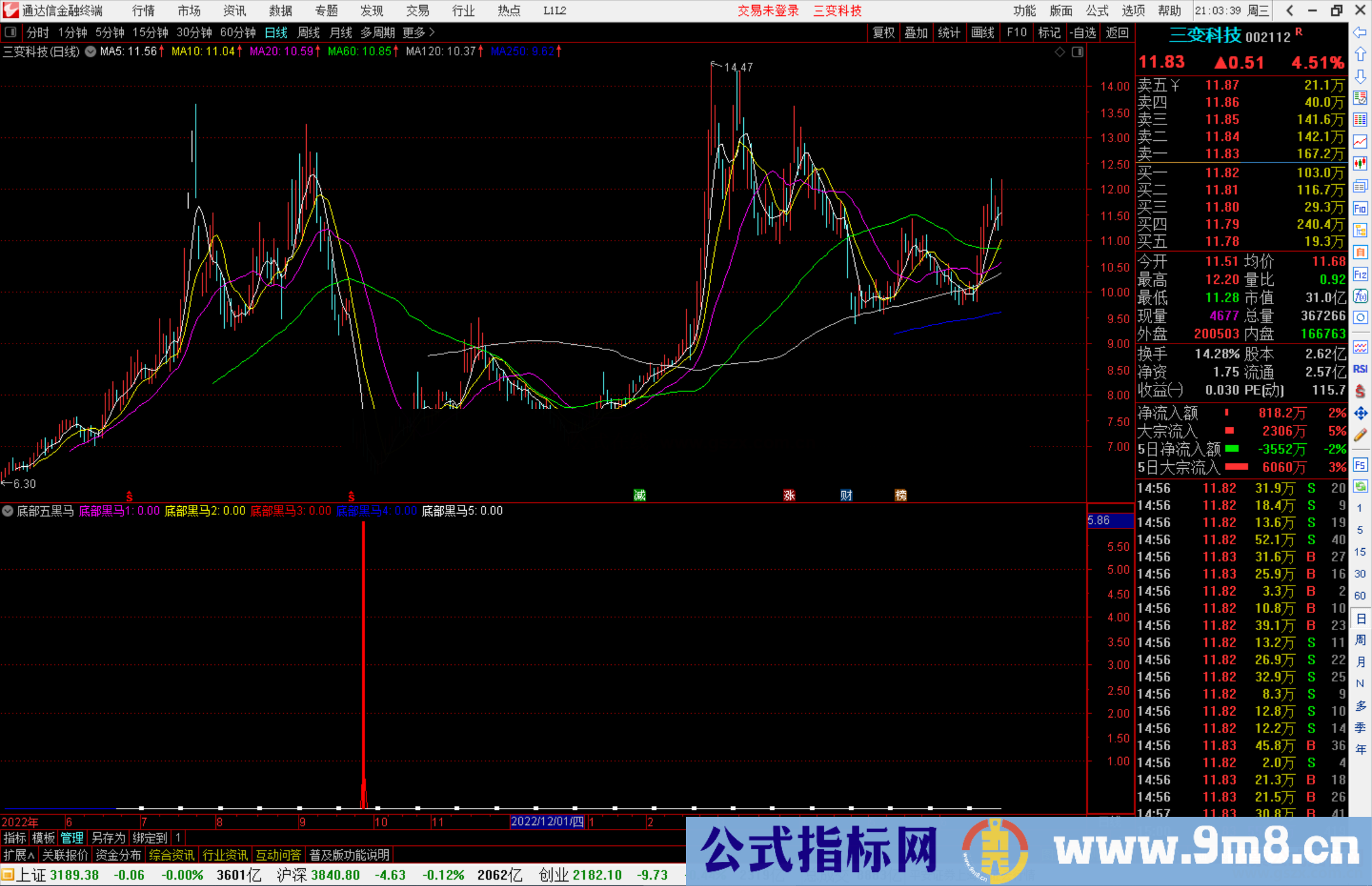Toggle the diamond marker at chart top right
The height and width of the screenshot is (886, 1372).
click(x=1059, y=52)
